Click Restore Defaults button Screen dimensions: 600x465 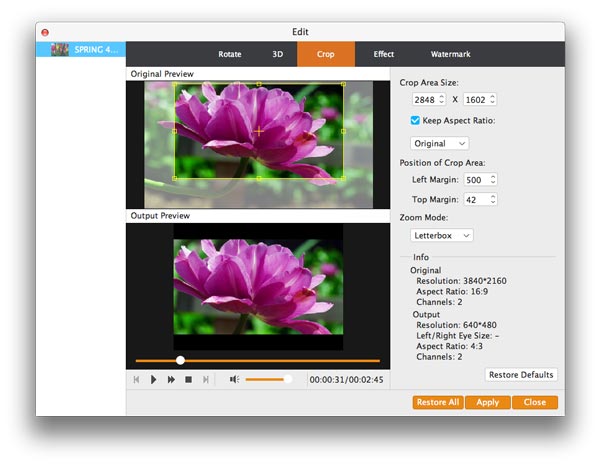click(521, 375)
